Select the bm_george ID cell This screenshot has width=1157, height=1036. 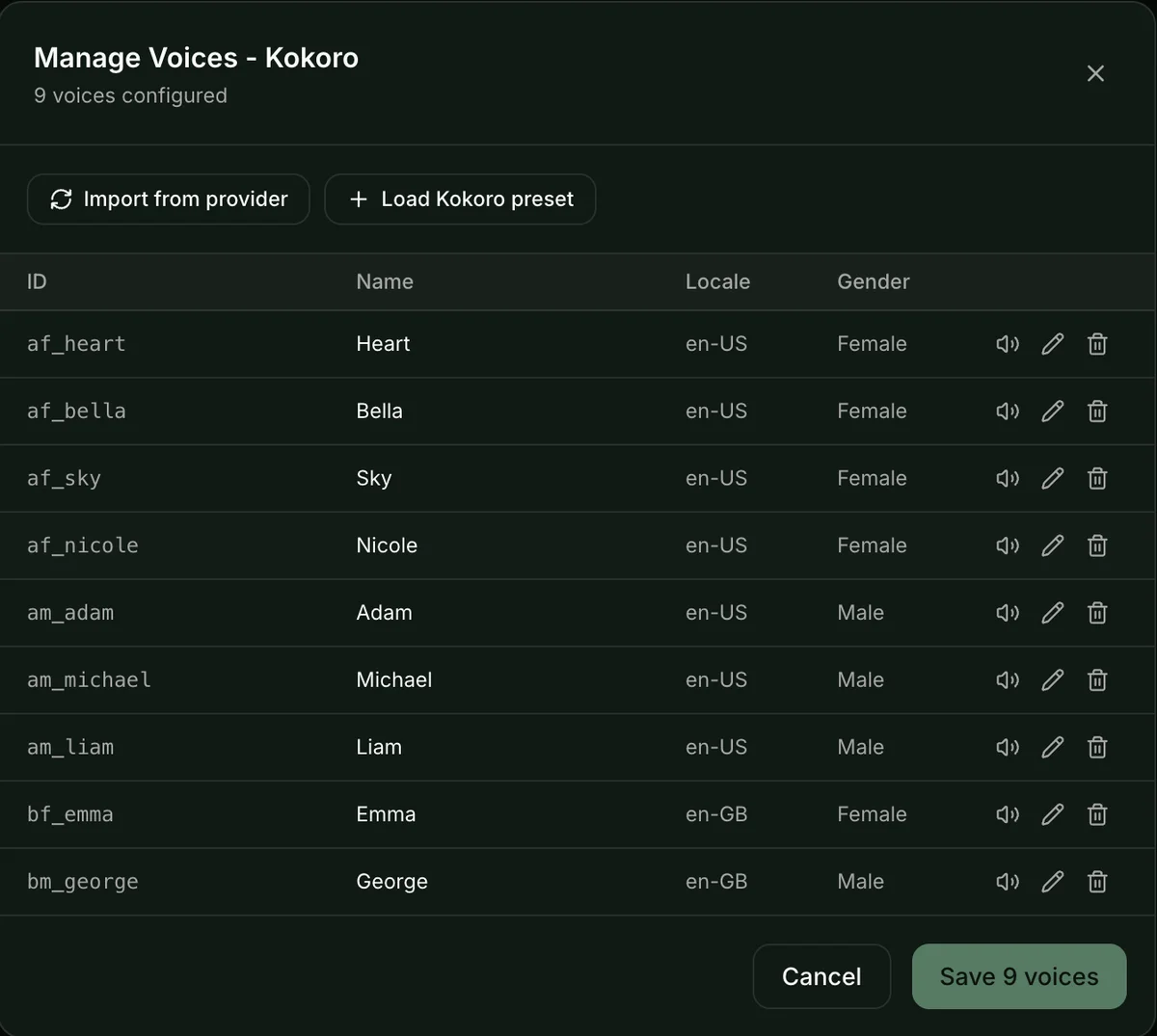(x=83, y=882)
